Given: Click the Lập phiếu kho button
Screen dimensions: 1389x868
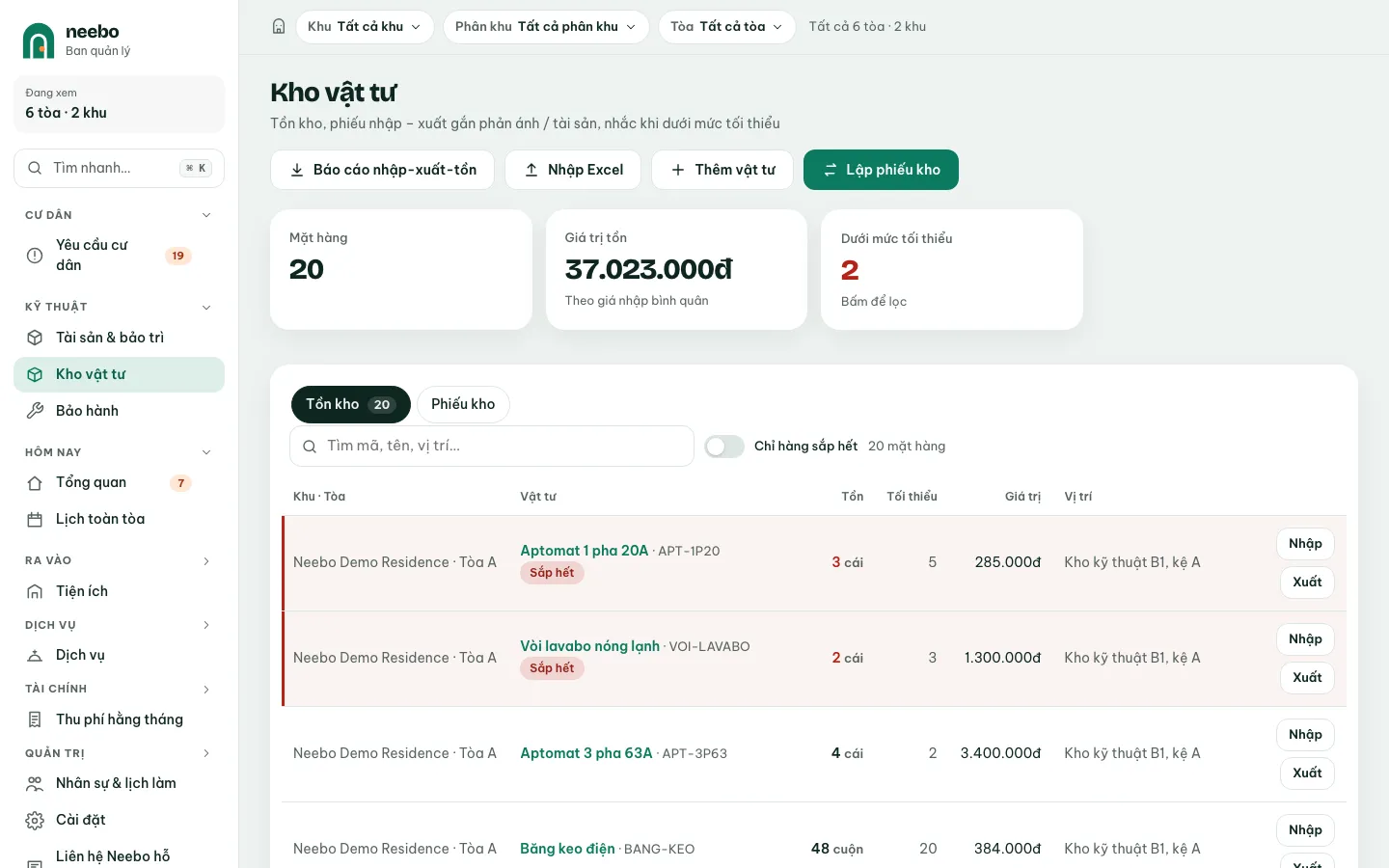Looking at the screenshot, I should 881,170.
